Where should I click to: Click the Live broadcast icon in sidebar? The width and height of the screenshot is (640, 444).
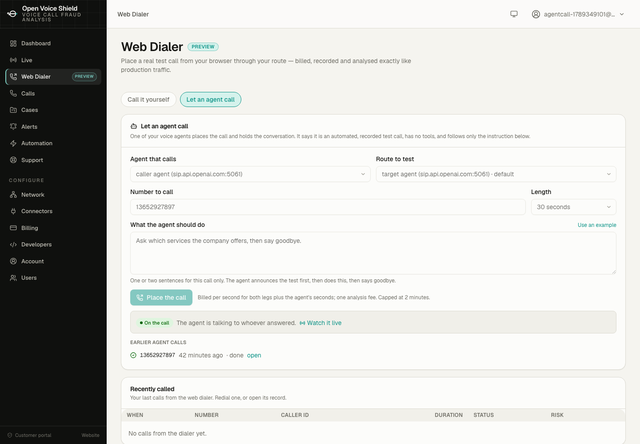[13, 60]
